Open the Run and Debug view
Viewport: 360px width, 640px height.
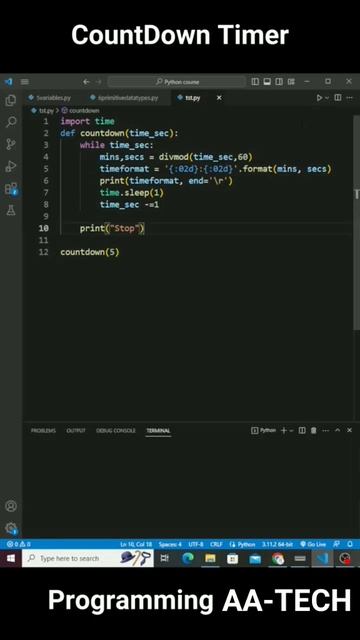coord(11,166)
